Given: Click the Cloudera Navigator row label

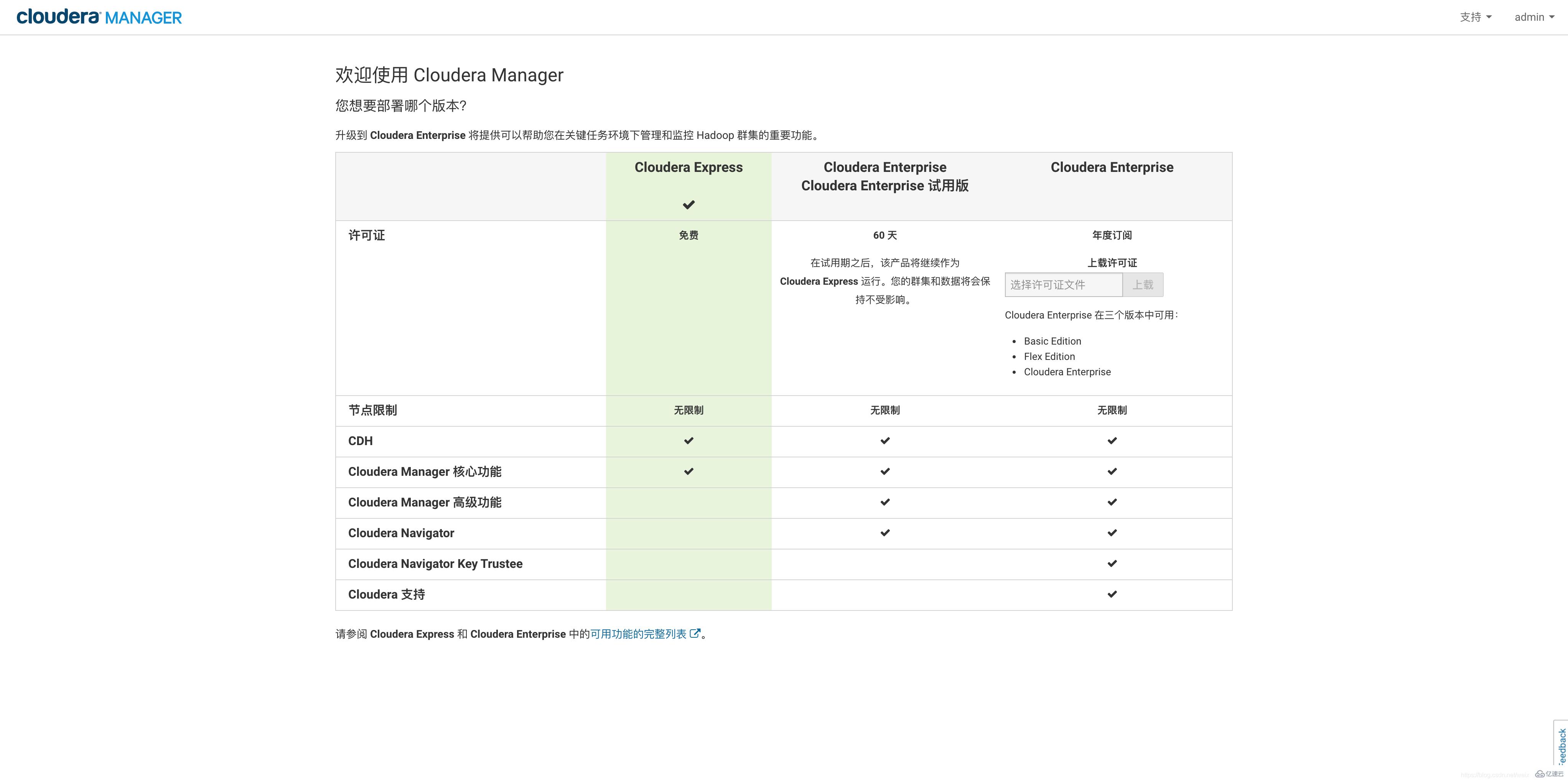Looking at the screenshot, I should (401, 533).
